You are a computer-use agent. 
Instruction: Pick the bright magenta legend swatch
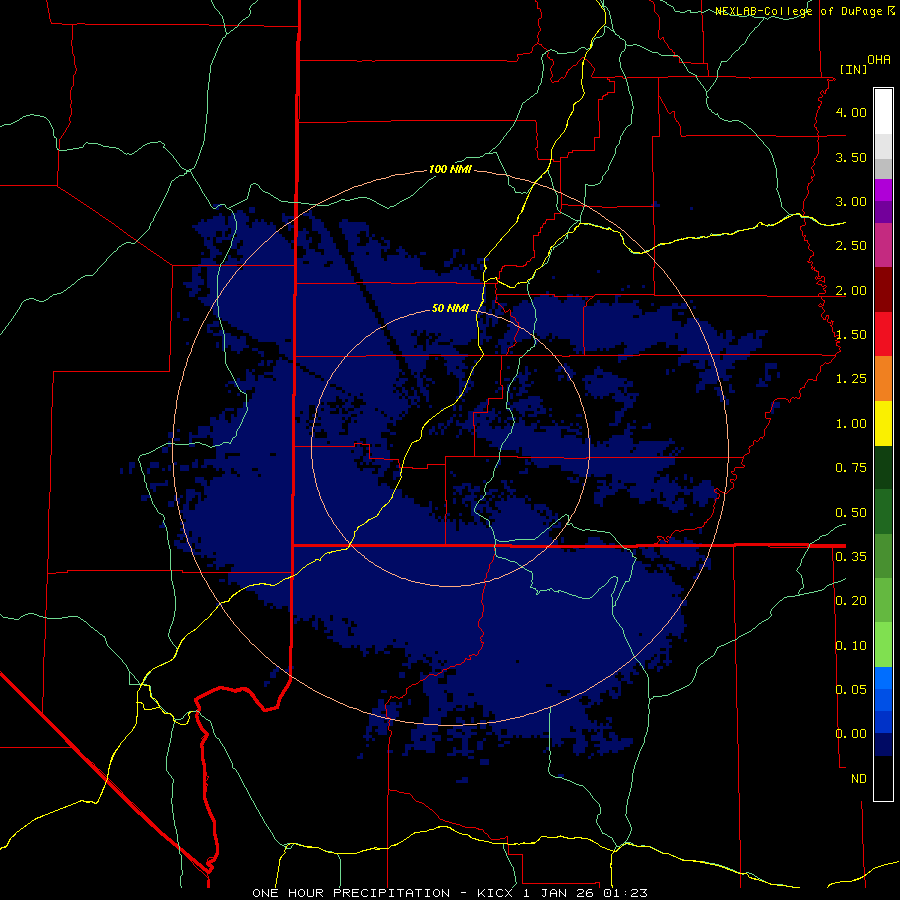(883, 190)
